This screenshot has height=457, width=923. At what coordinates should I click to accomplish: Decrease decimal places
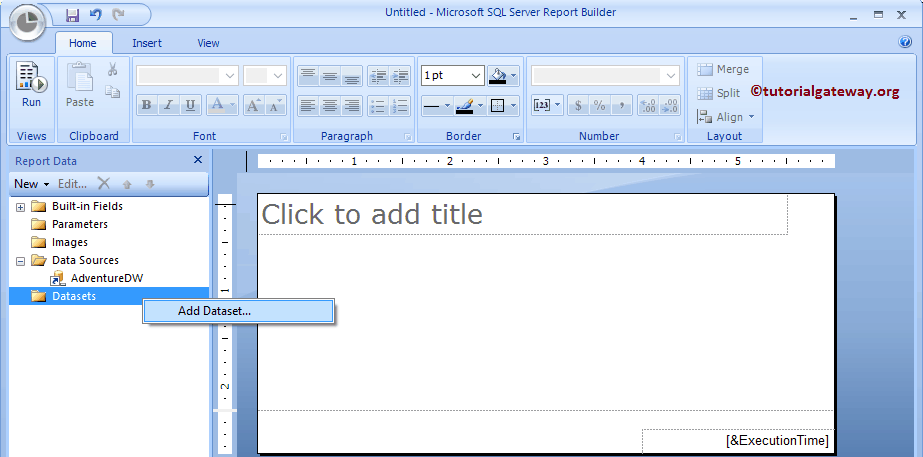670,105
